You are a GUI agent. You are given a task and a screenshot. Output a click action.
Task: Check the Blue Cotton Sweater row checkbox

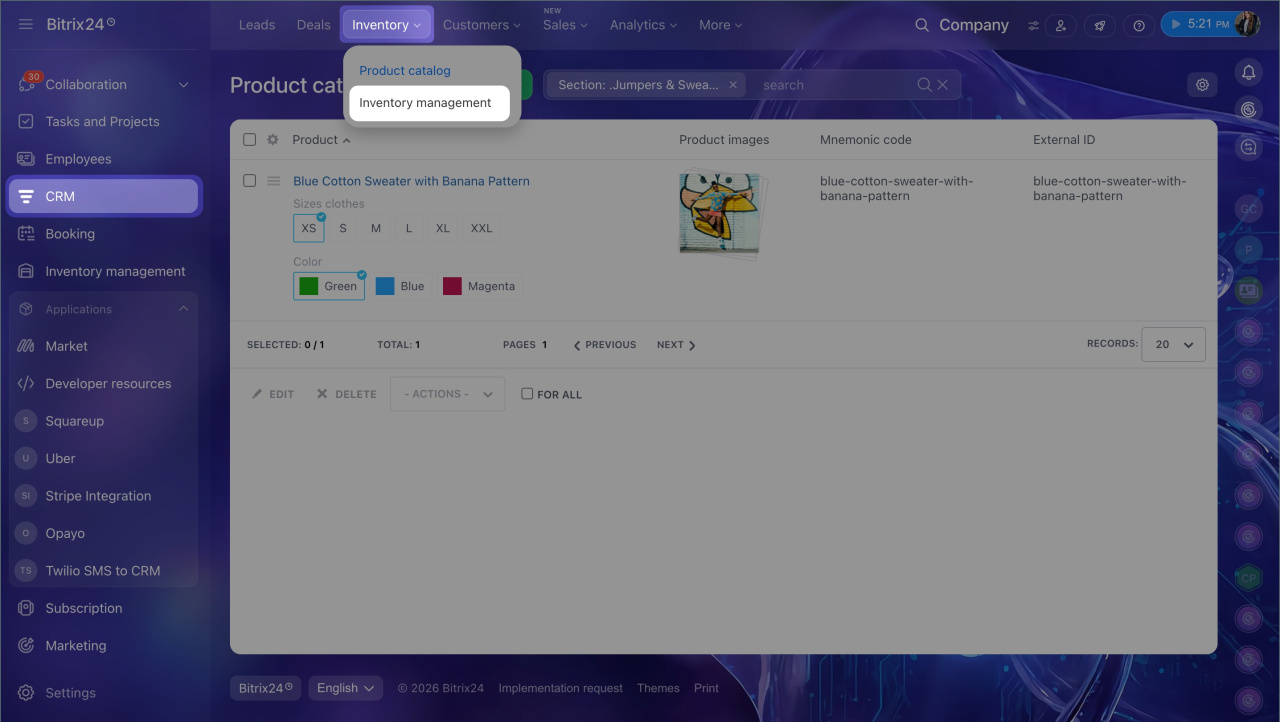pos(250,181)
